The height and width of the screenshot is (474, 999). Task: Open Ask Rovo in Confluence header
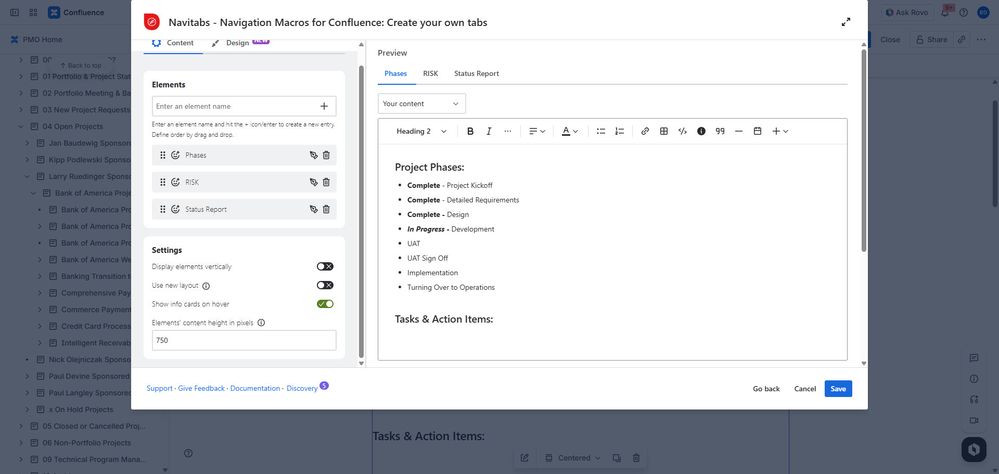pos(908,13)
